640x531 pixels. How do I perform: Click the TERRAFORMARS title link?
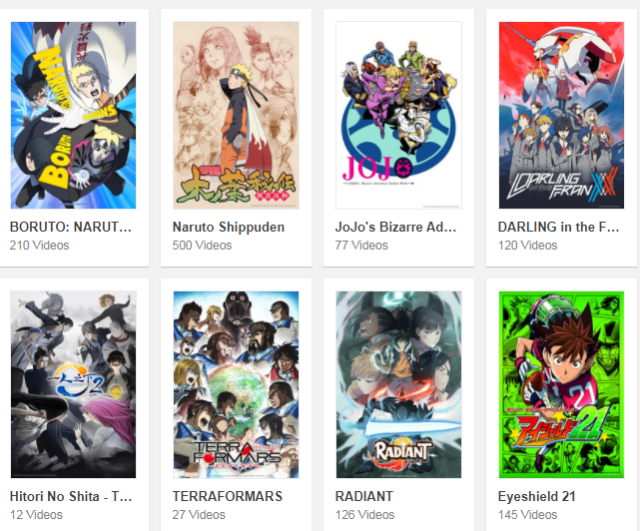point(227,496)
